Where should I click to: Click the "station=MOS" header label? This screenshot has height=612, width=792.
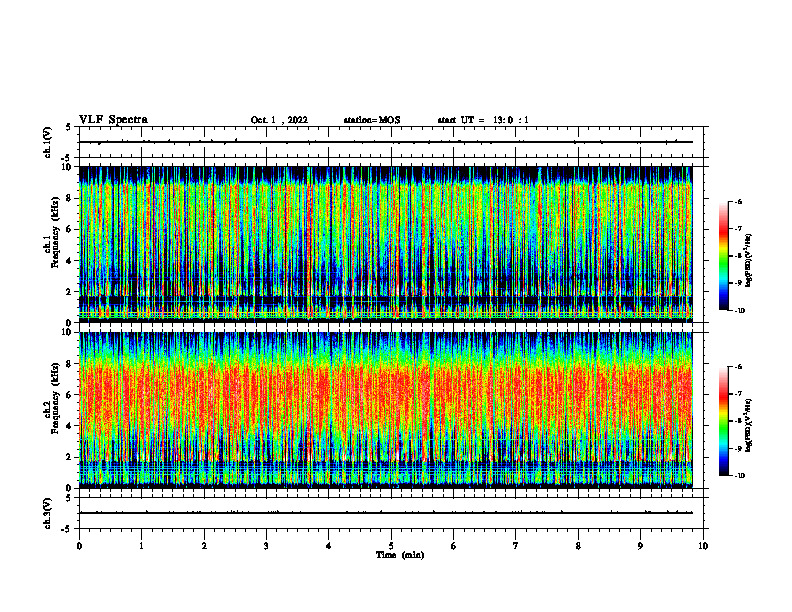(x=372, y=120)
